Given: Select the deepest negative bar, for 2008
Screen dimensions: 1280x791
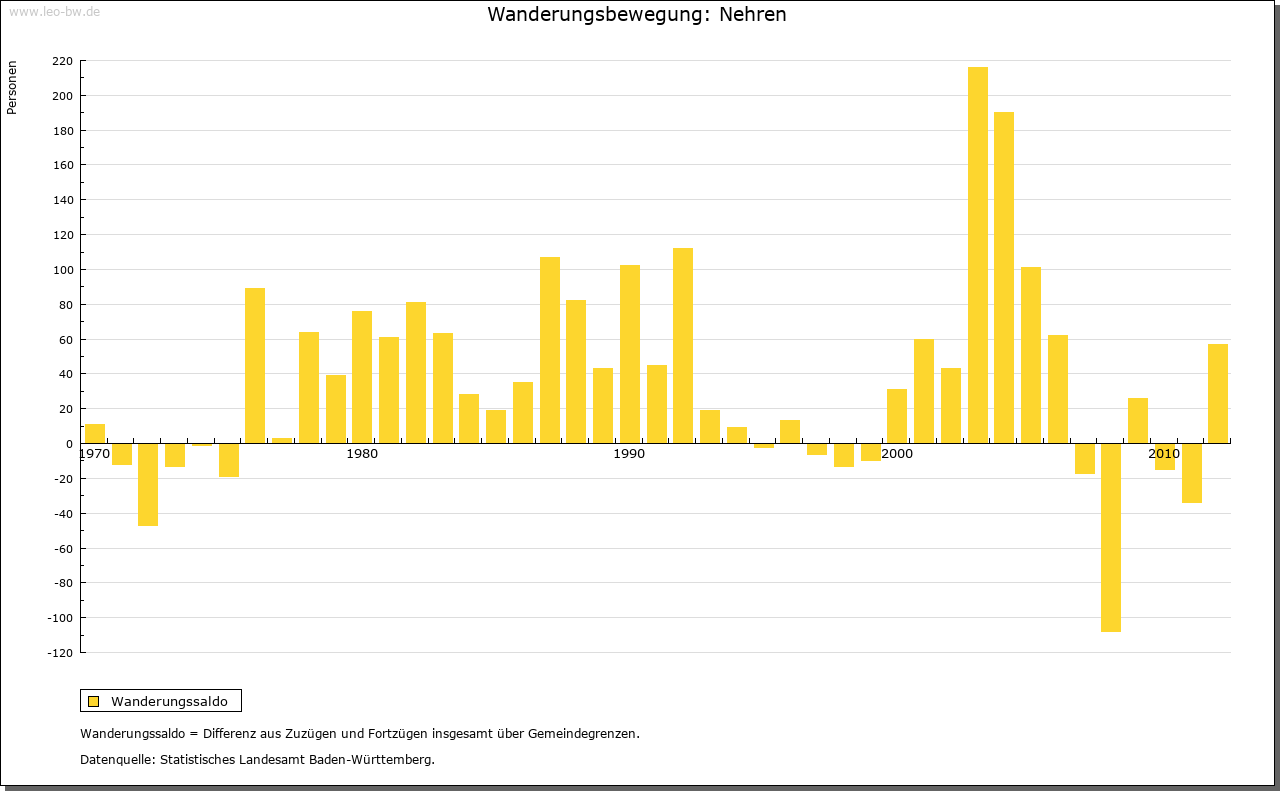Looking at the screenshot, I should point(1111,537).
